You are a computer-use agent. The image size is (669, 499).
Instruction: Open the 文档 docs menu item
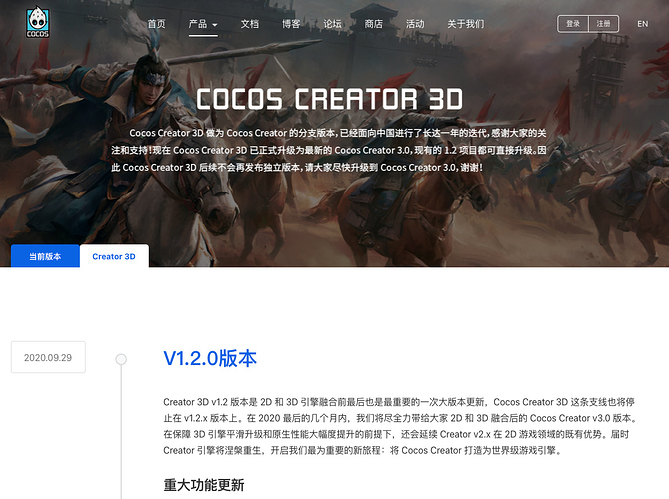pyautogui.click(x=250, y=24)
